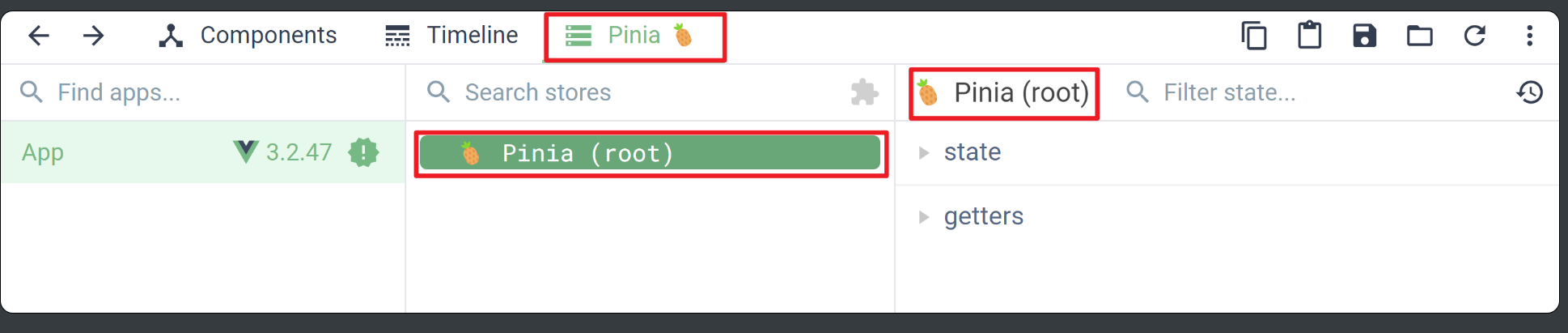This screenshot has width=1568, height=333.
Task: Copy state using the copy icon
Action: (1254, 36)
